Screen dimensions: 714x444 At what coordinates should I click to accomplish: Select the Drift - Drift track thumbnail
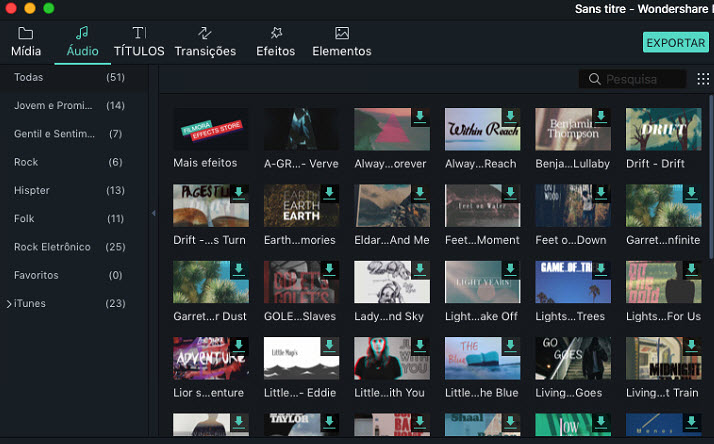pos(663,129)
